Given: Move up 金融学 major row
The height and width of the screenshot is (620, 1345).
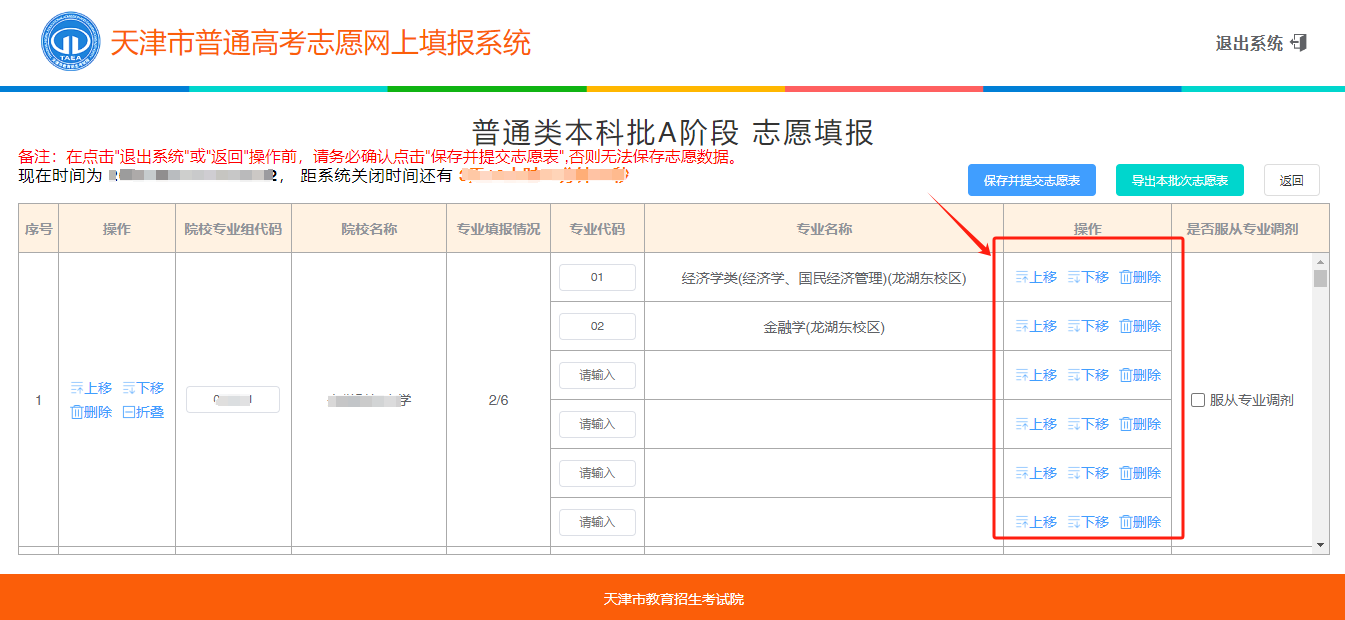Looking at the screenshot, I should pos(1036,326).
